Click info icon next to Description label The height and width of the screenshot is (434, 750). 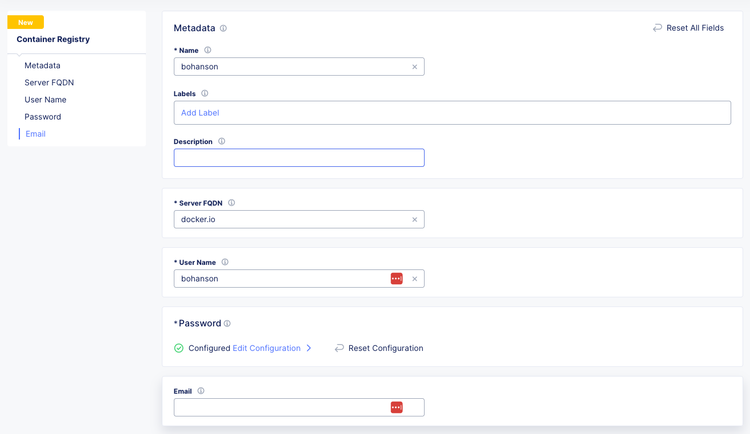pos(222,142)
